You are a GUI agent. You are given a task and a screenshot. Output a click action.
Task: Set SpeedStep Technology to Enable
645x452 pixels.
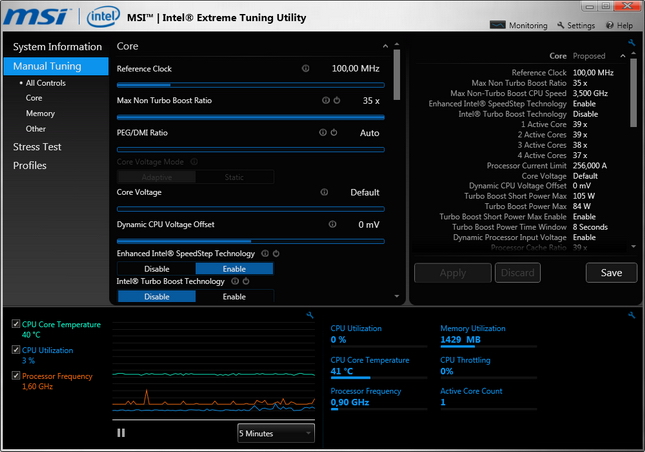pos(234,269)
